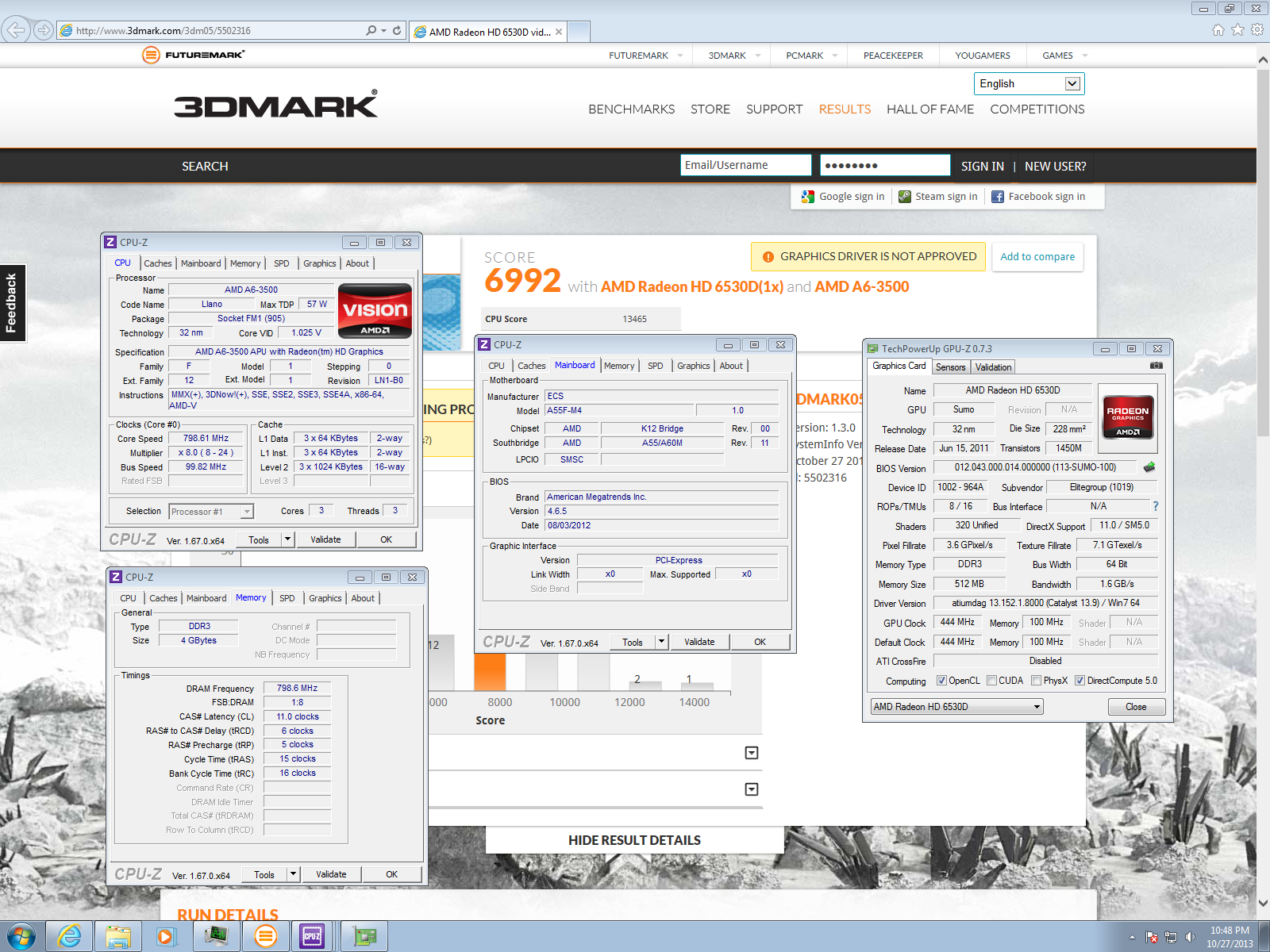Click Facebook sign in link
This screenshot has height=952, width=1270.
pyautogui.click(x=1038, y=197)
